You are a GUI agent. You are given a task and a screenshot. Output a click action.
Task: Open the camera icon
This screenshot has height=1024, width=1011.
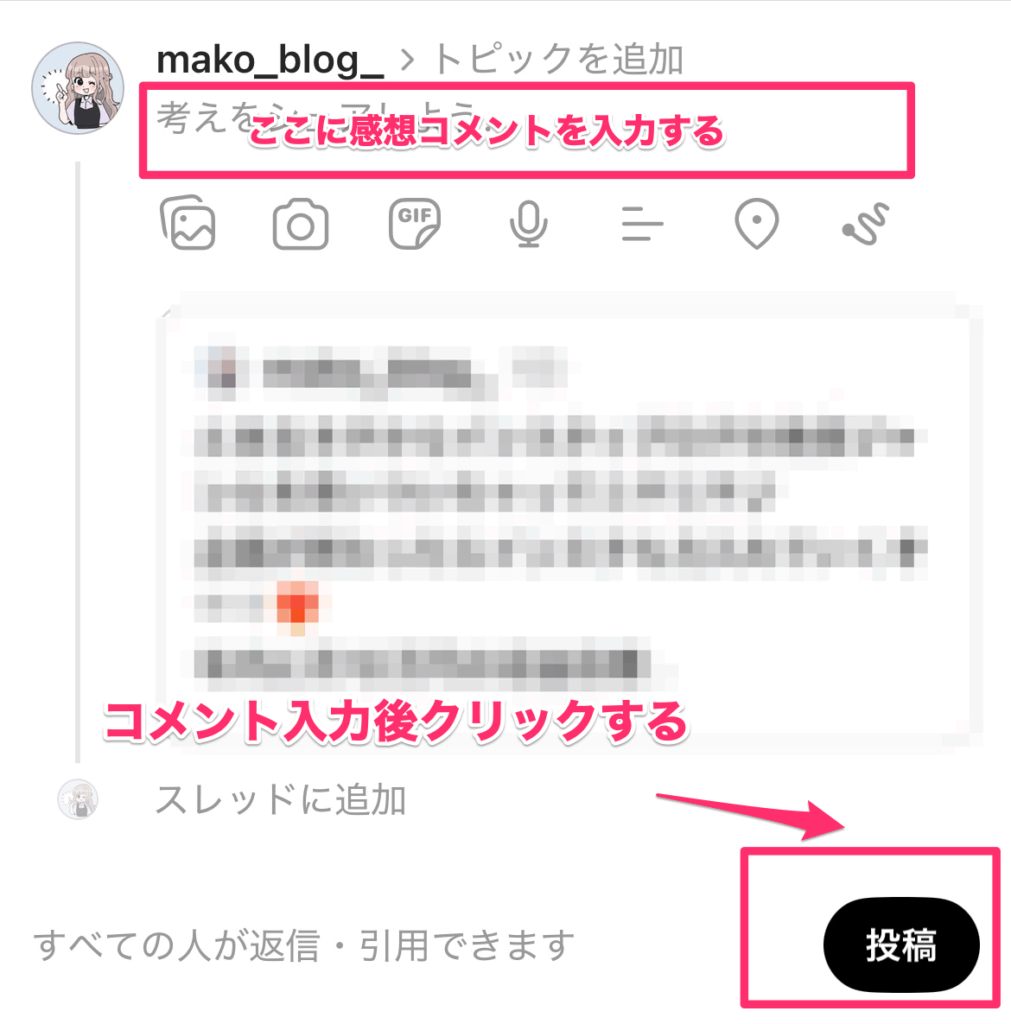(x=300, y=225)
